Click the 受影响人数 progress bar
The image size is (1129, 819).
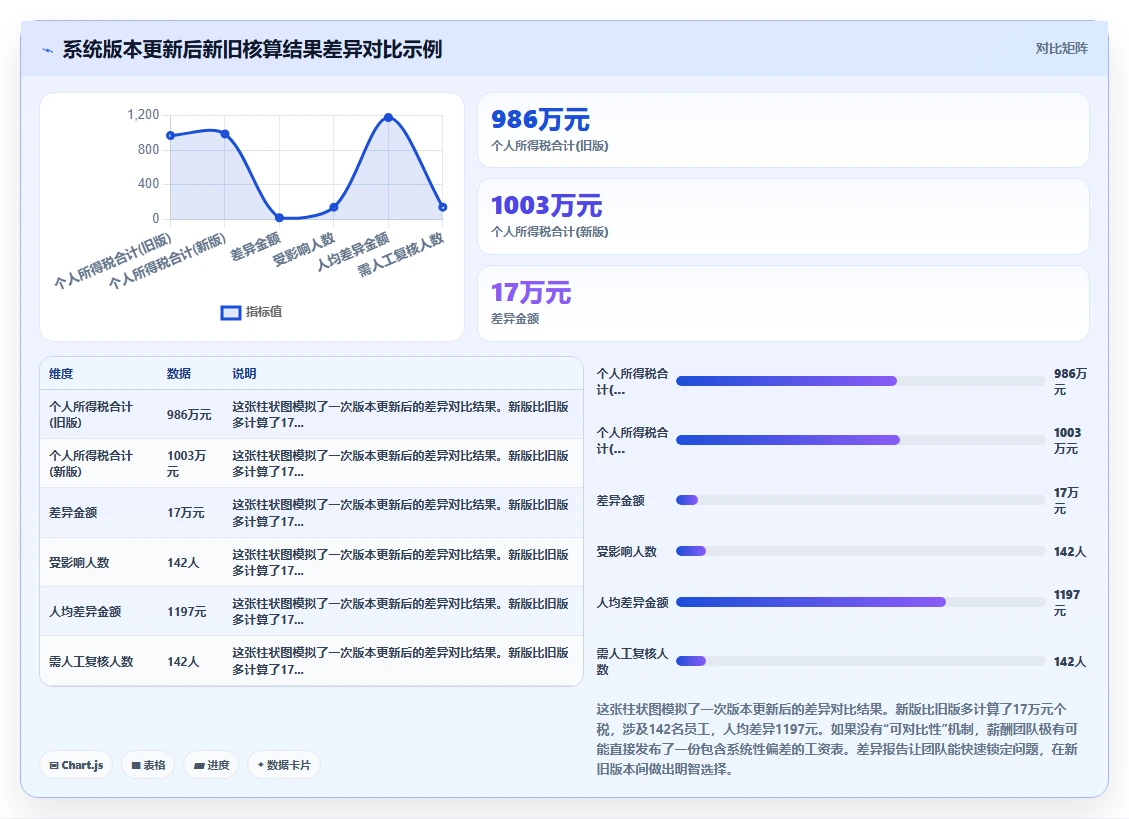(860, 551)
